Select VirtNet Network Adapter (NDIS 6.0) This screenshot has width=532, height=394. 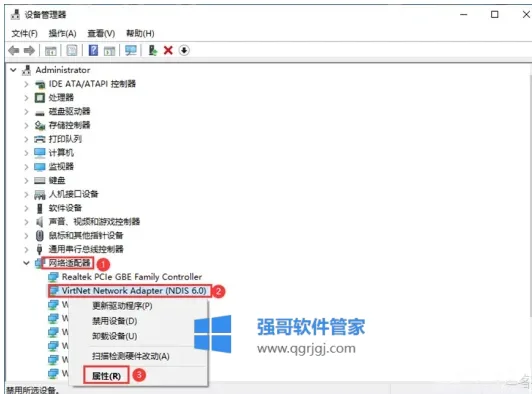pos(134,291)
